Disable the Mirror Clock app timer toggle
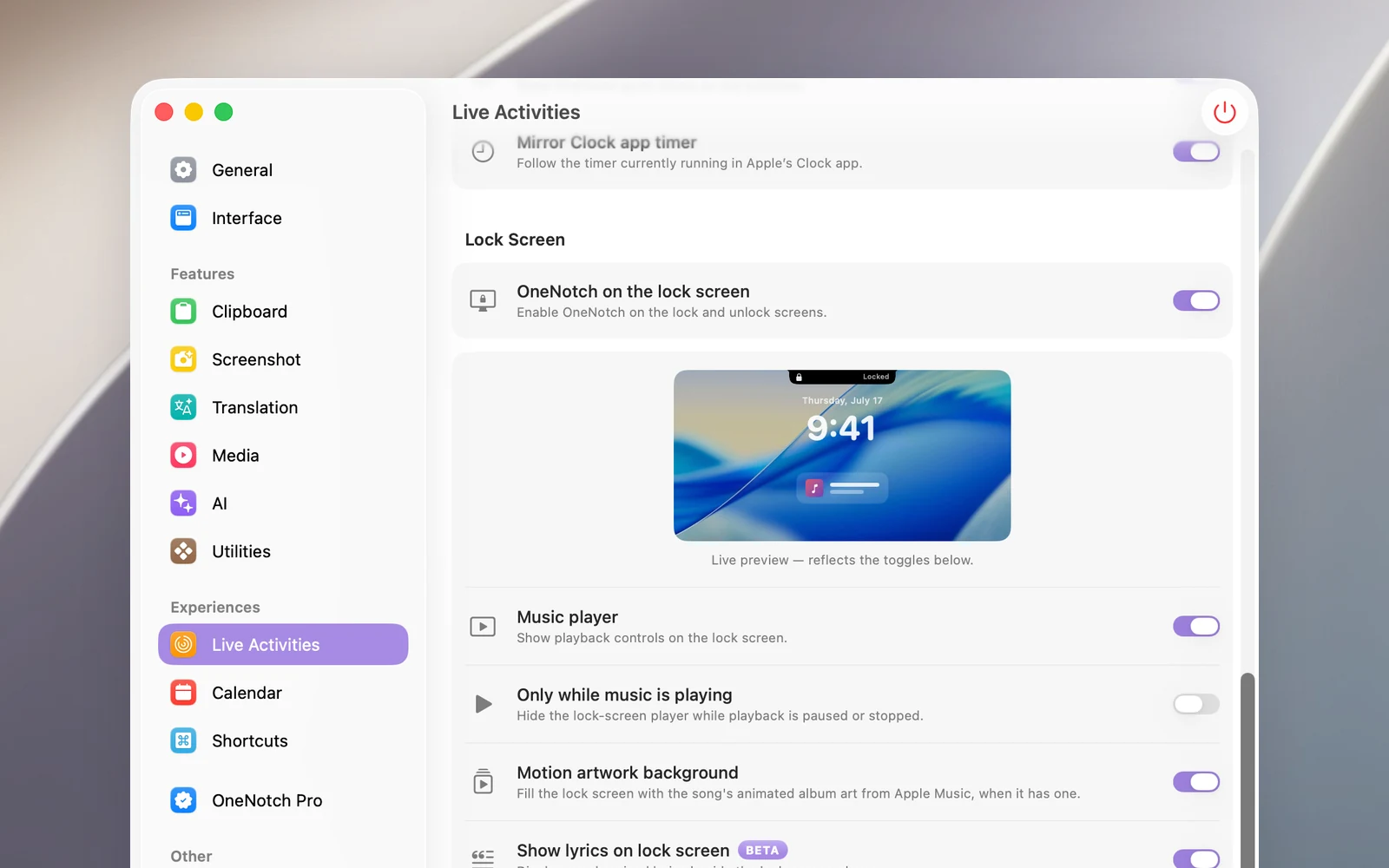This screenshot has height=868, width=1389. pyautogui.click(x=1196, y=151)
